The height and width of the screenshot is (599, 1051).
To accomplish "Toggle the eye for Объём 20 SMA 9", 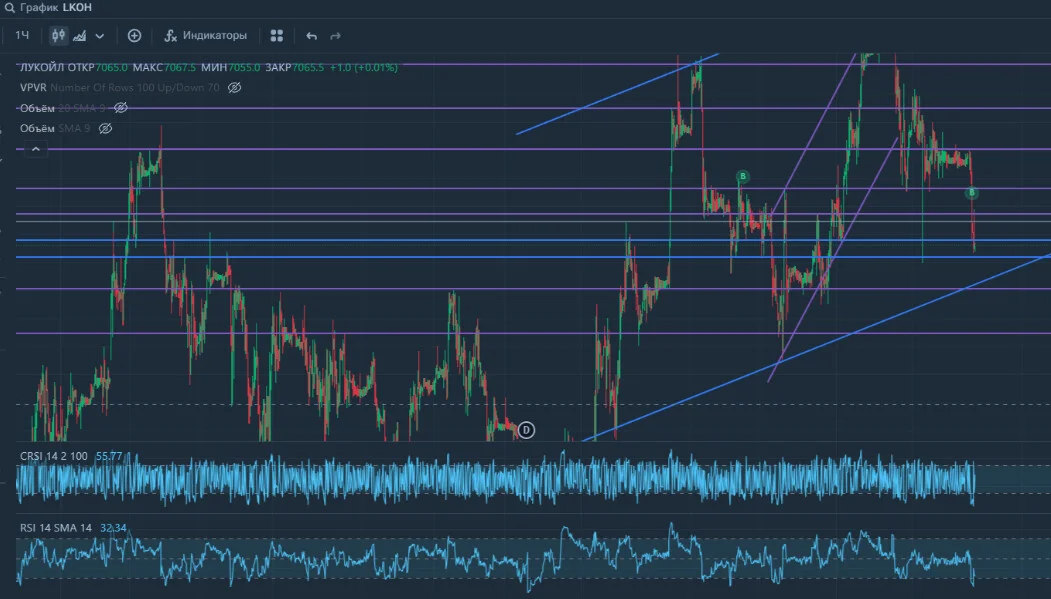I will (x=121, y=108).
